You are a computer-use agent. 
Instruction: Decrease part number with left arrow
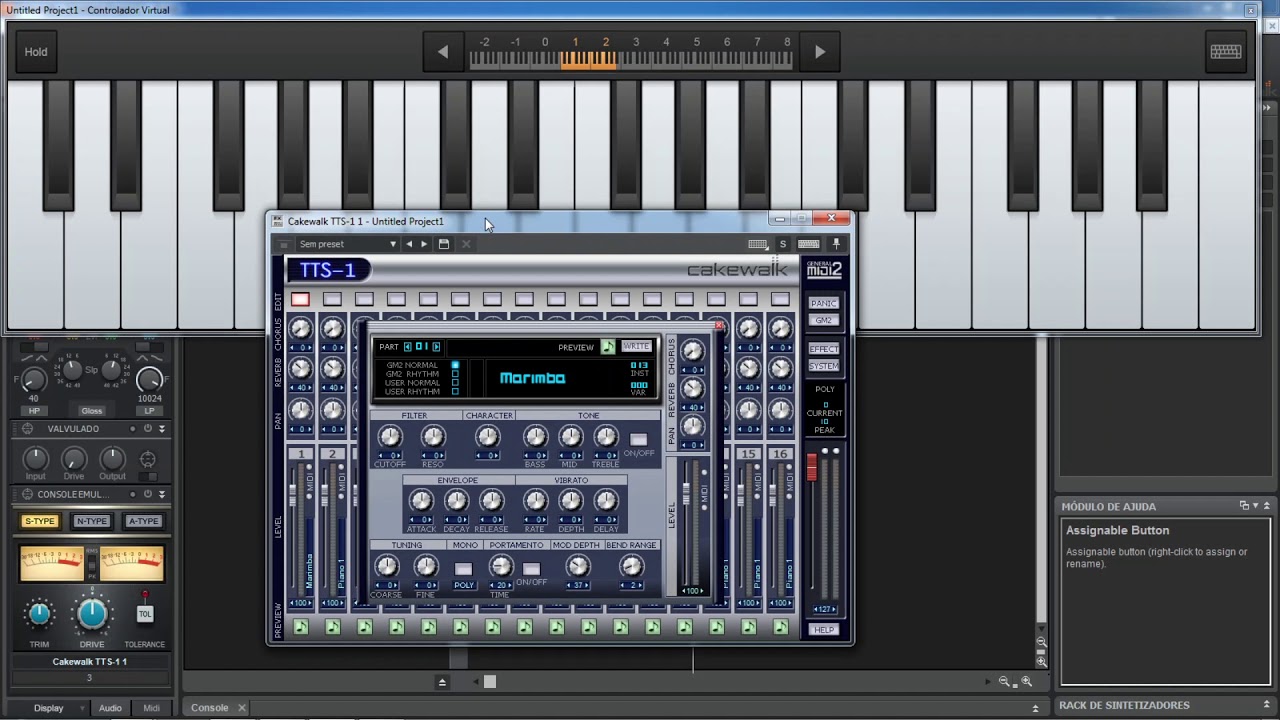[x=408, y=347]
